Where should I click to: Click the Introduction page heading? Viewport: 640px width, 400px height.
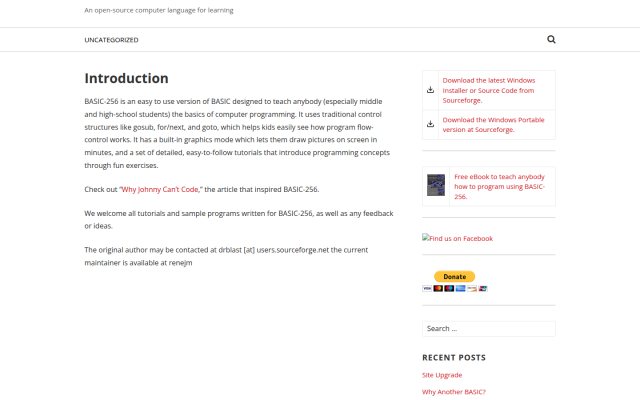click(126, 78)
